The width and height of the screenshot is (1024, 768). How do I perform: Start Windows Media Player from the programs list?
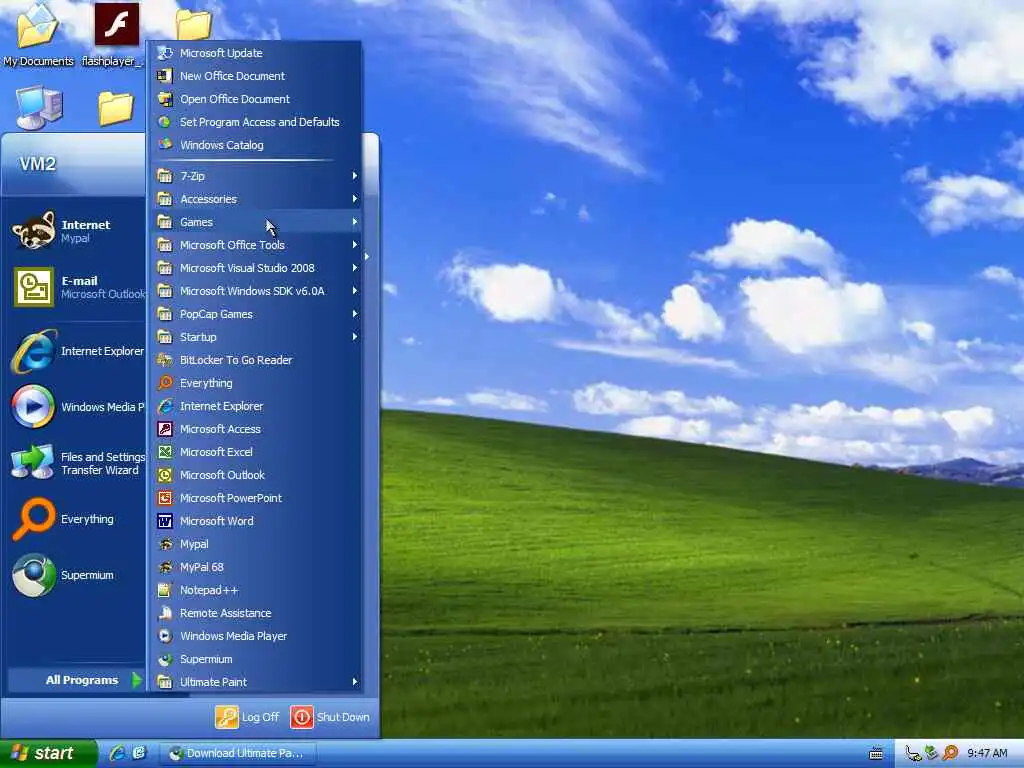[x=257, y=635]
